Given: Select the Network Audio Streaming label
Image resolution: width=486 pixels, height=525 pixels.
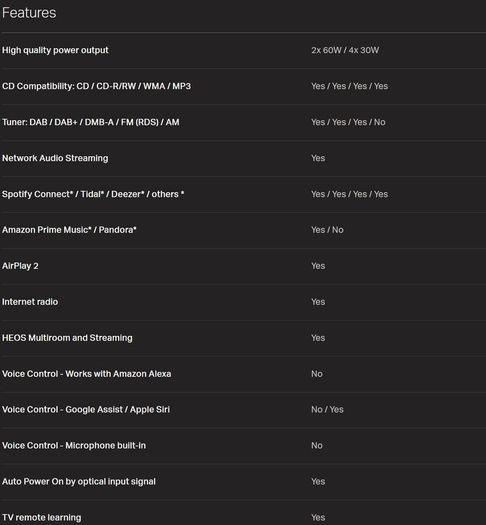Looking at the screenshot, I should pos(55,158).
